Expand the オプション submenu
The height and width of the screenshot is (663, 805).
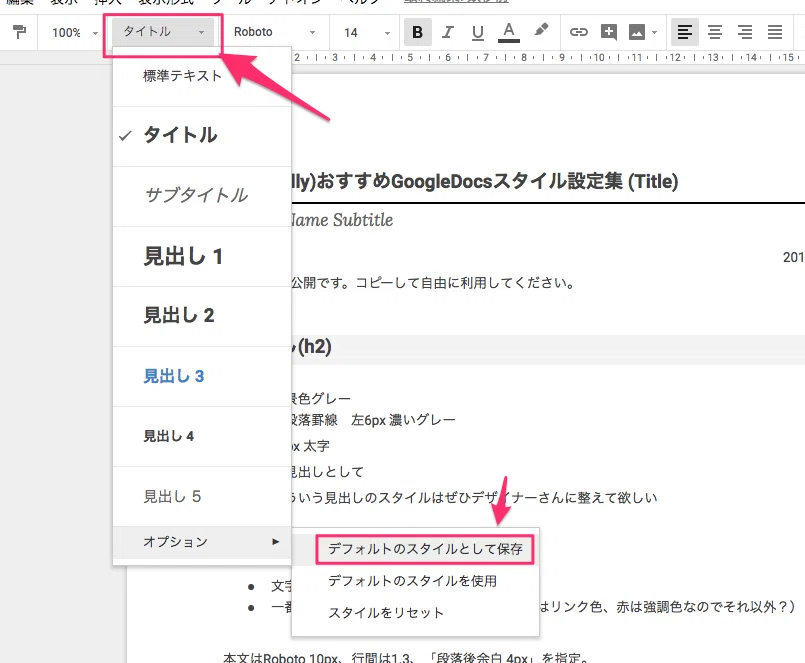pos(202,542)
